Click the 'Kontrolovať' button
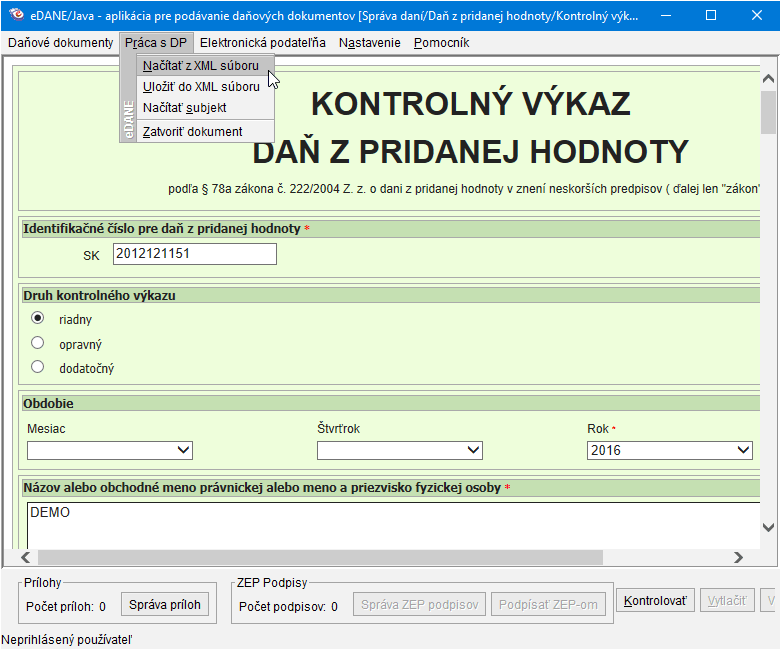Screen dimensions: 781x650 click(x=655, y=601)
